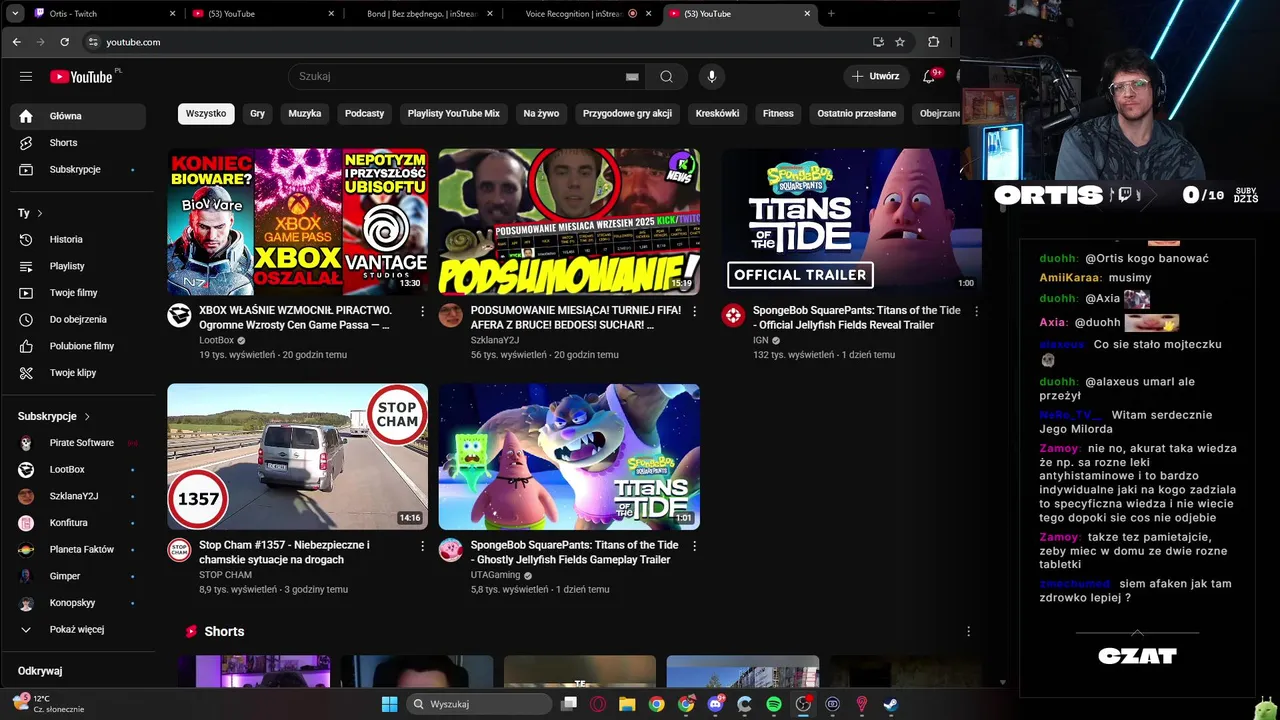Image resolution: width=1280 pixels, height=720 pixels.
Task: Click the STOP CHAM channel avatar
Action: [179, 550]
